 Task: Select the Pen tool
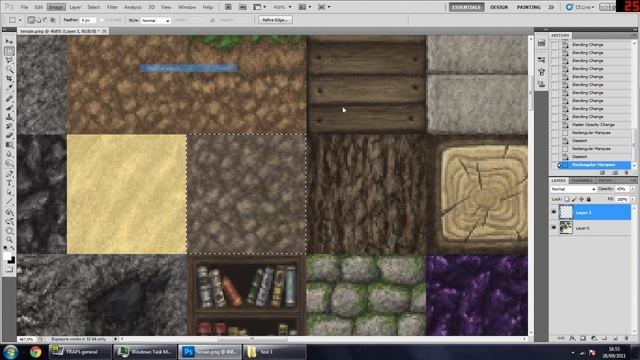[9, 174]
